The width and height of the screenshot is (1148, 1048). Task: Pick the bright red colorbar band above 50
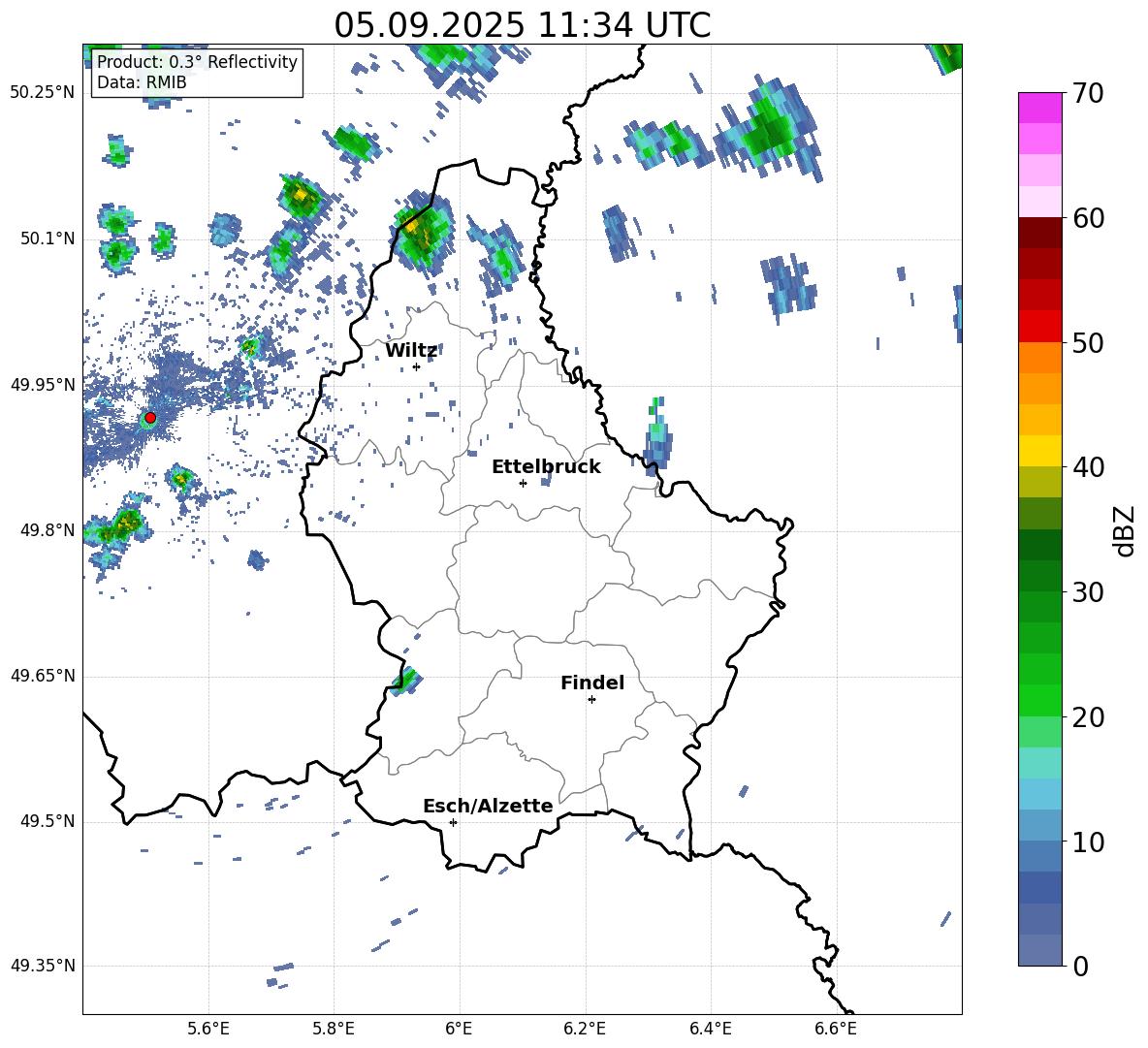[x=1039, y=327]
